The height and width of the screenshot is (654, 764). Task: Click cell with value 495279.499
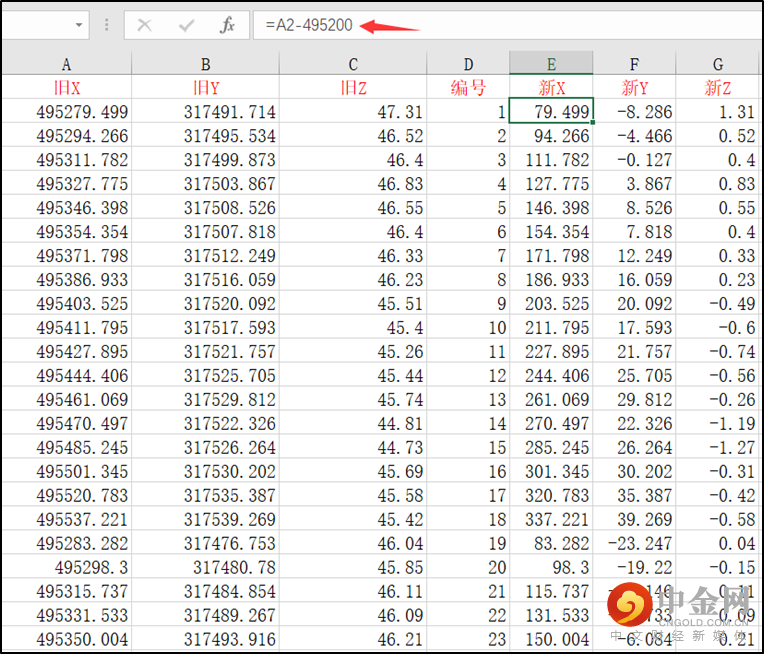click(66, 112)
